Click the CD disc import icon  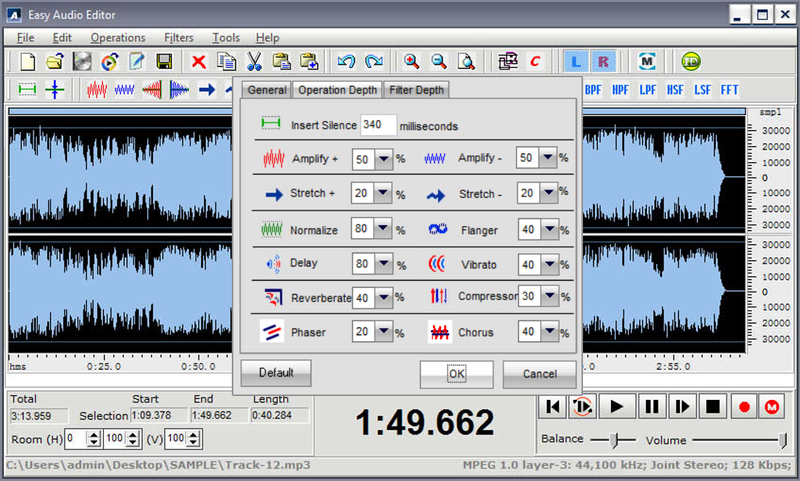pyautogui.click(x=82, y=62)
